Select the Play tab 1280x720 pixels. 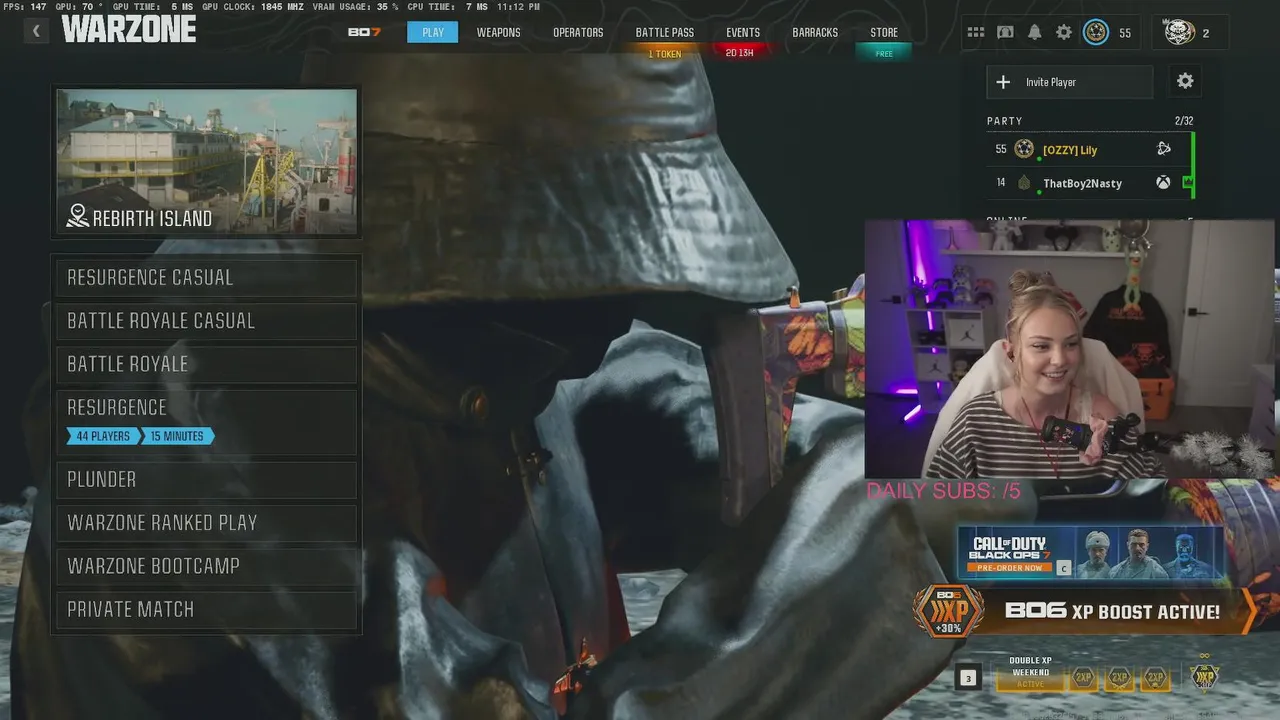433,32
